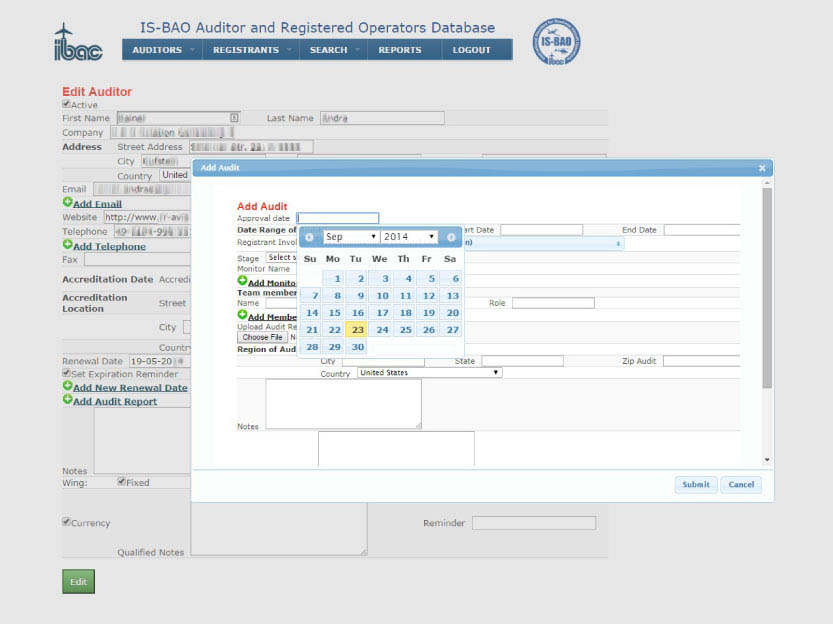The width and height of the screenshot is (833, 624).
Task: Click the Zip Audit input field
Action: coord(702,361)
